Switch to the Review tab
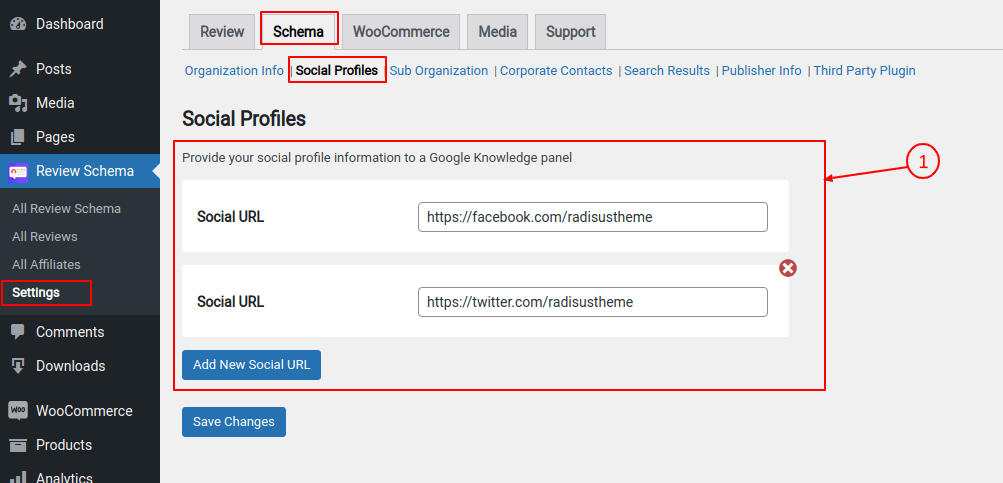Viewport: 1003px width, 483px height. click(x=222, y=32)
